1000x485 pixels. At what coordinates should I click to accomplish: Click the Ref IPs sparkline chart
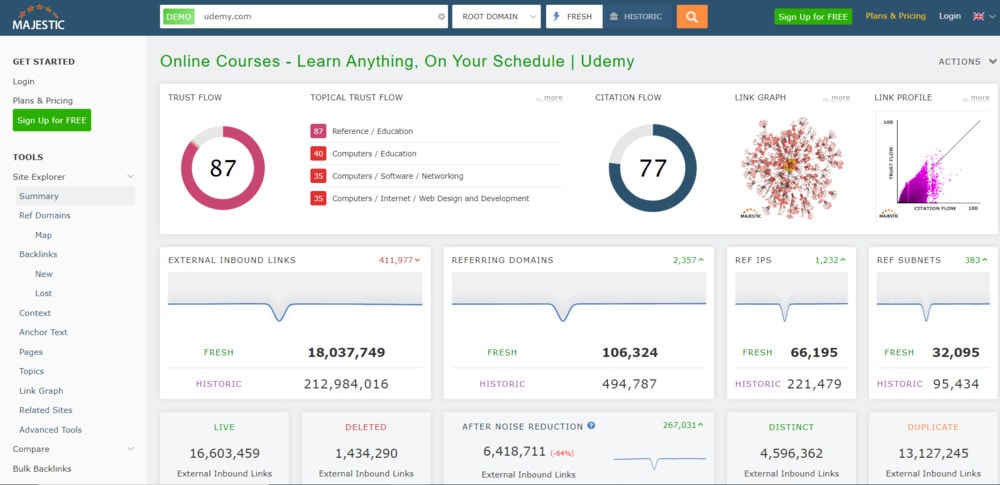click(x=791, y=297)
